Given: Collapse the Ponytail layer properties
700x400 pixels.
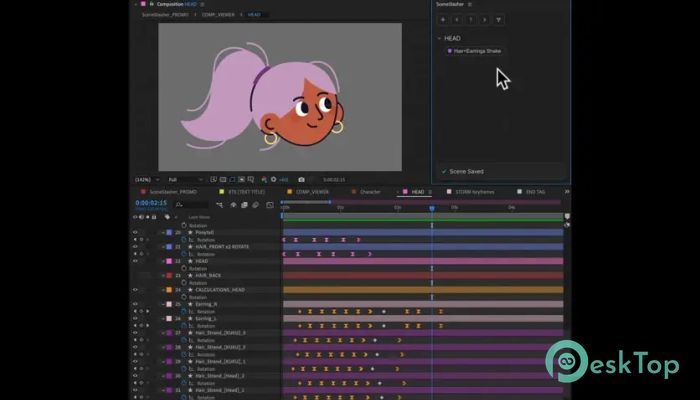Looking at the screenshot, I should (163, 233).
